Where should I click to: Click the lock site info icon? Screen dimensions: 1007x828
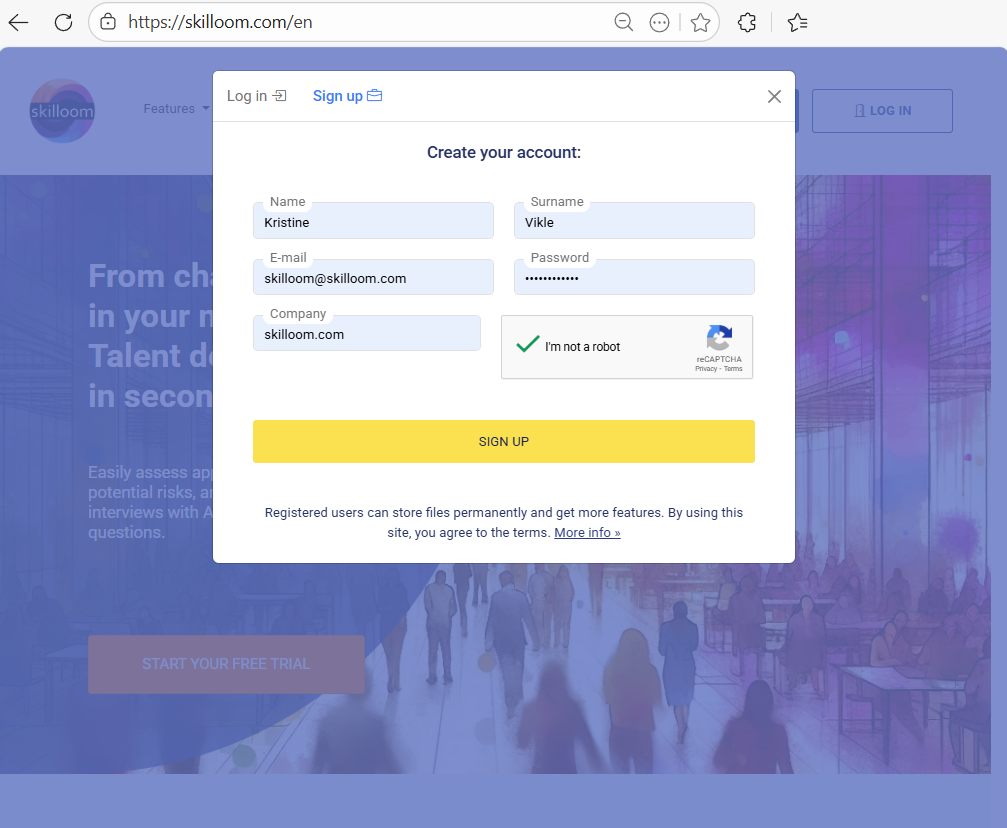(108, 22)
